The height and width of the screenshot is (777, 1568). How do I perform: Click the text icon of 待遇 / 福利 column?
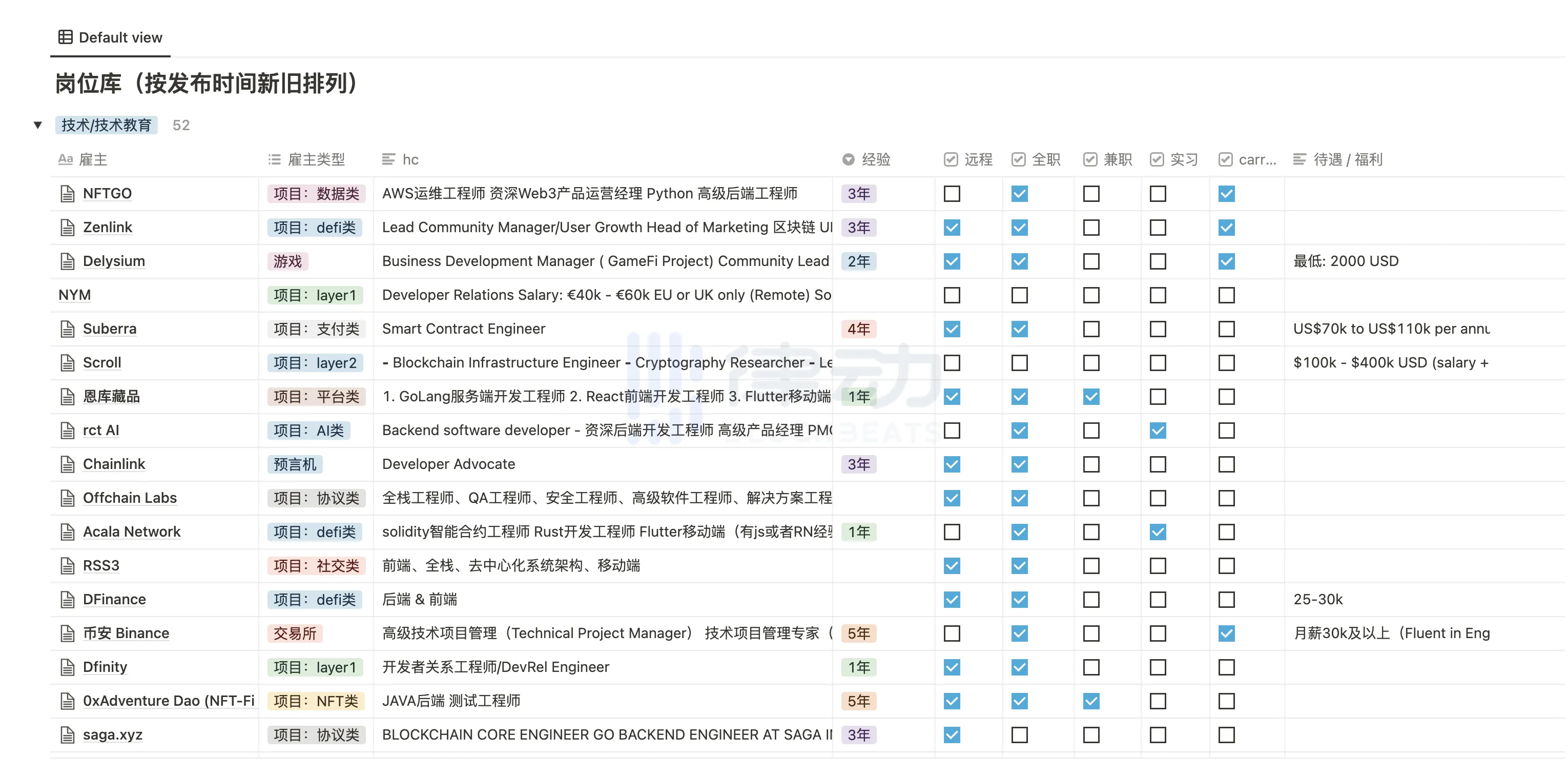pyautogui.click(x=1299, y=159)
